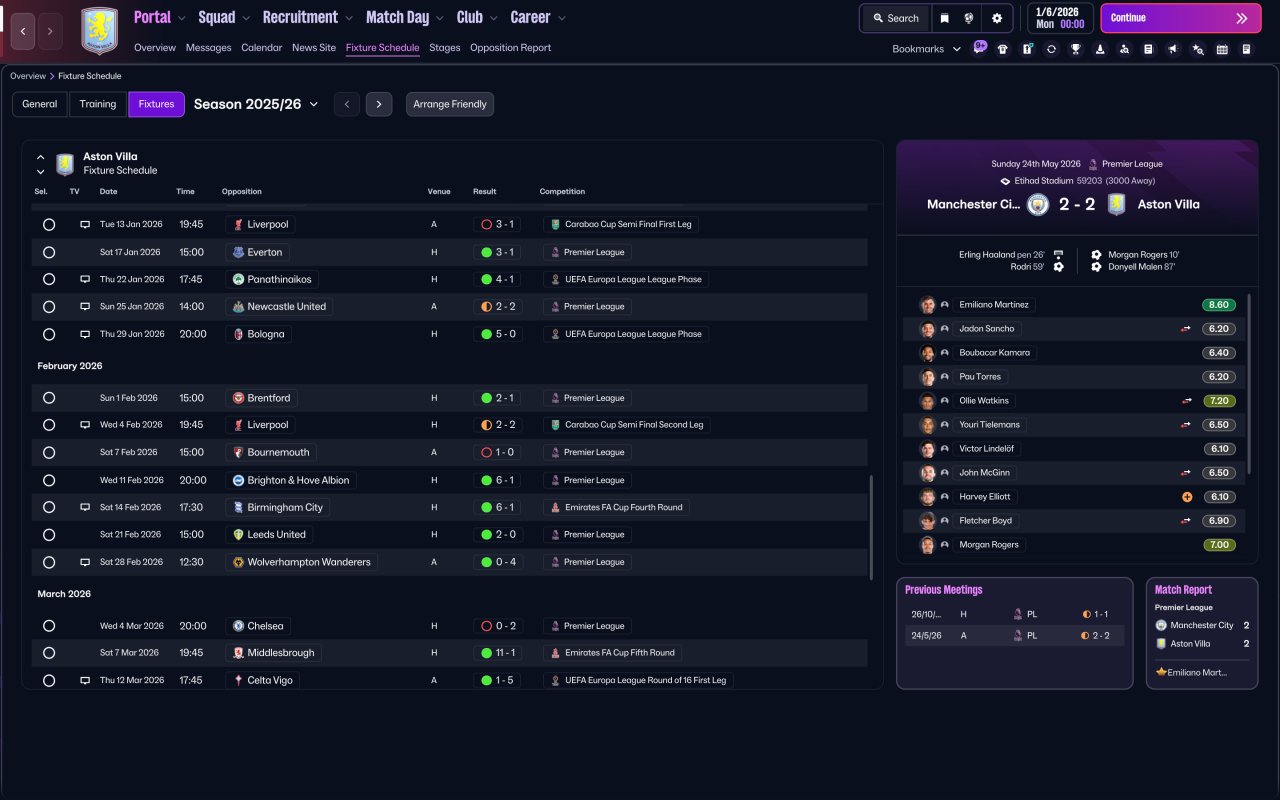Click the Continue button

1181,18
